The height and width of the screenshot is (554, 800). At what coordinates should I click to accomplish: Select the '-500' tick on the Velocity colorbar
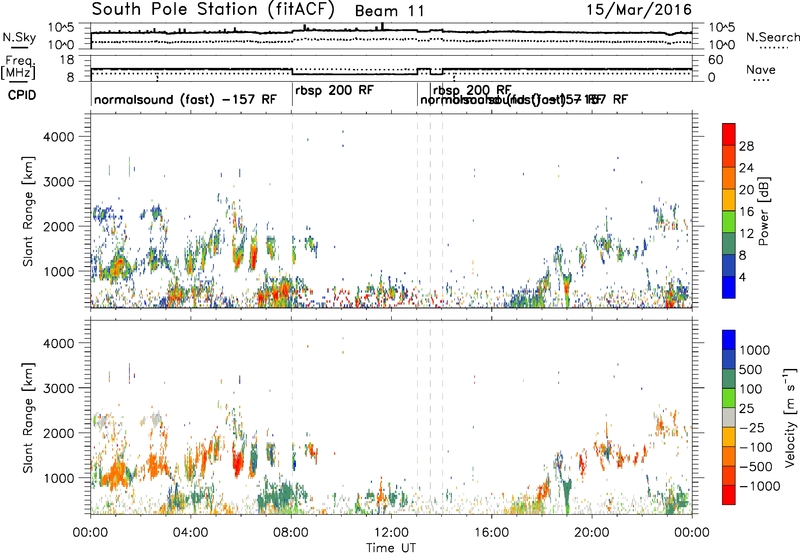(x=756, y=466)
